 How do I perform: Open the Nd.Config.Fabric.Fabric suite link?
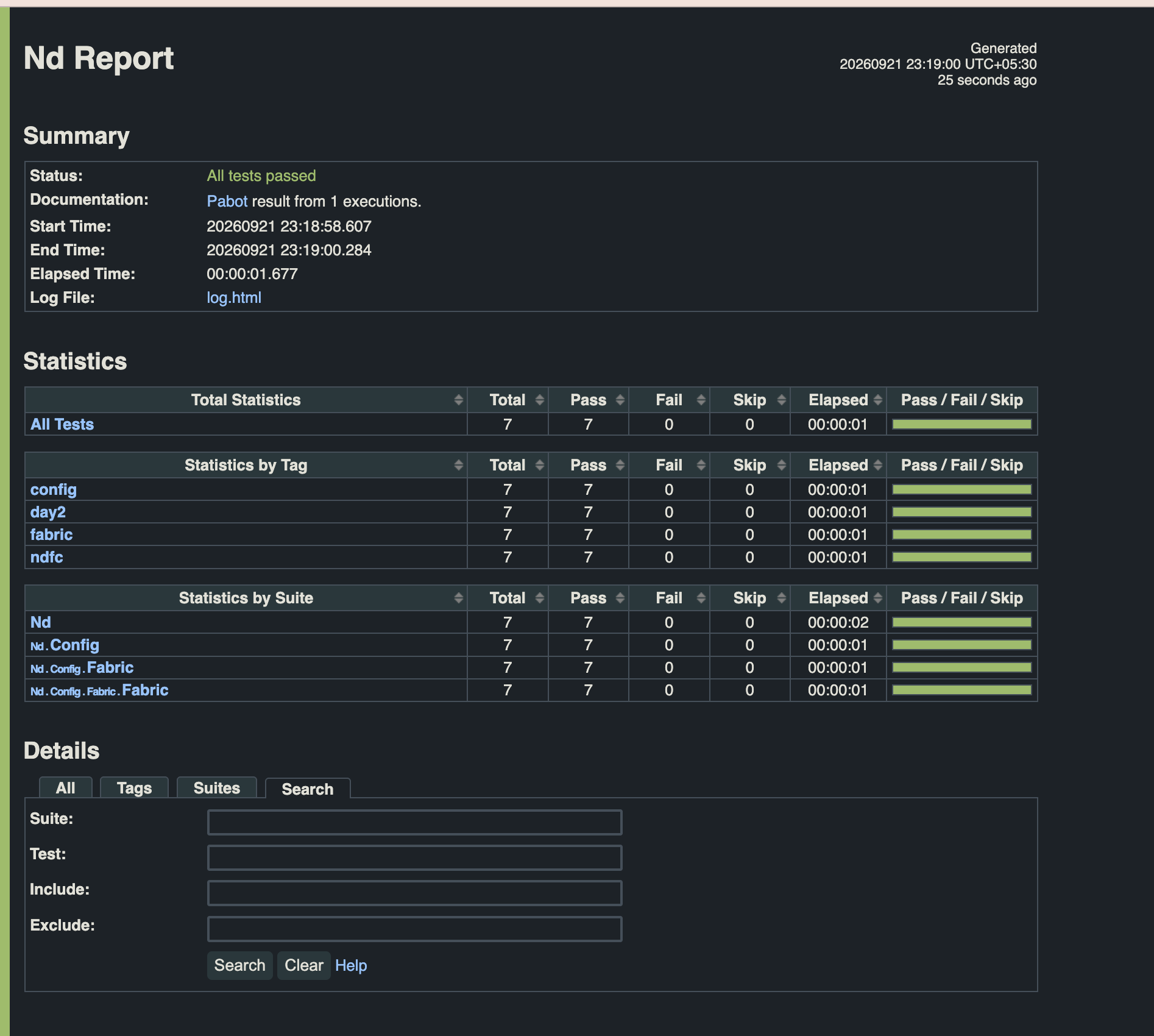[99, 690]
